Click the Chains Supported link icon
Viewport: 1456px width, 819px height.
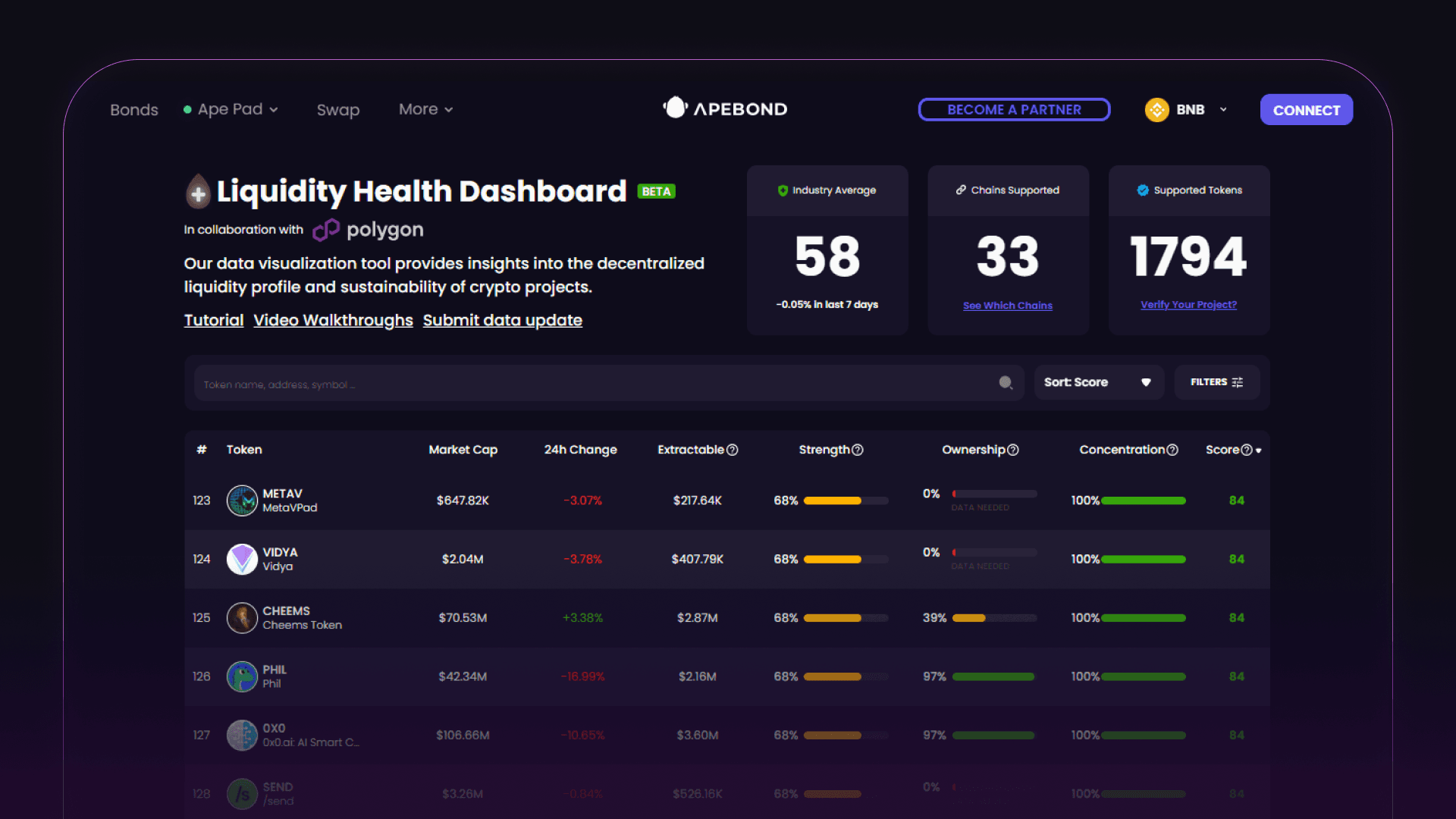point(961,190)
